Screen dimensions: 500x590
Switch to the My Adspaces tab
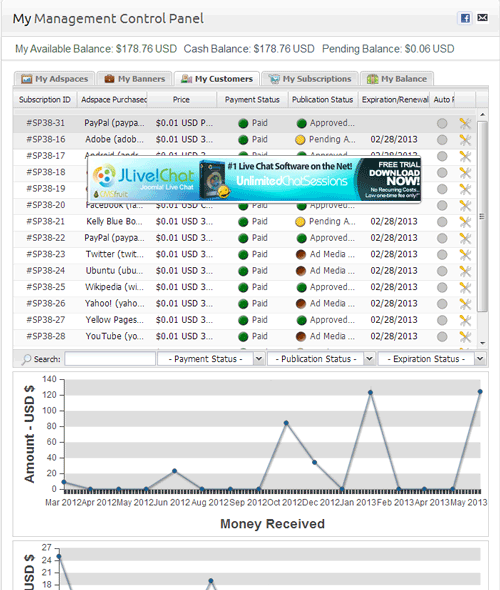click(x=55, y=79)
